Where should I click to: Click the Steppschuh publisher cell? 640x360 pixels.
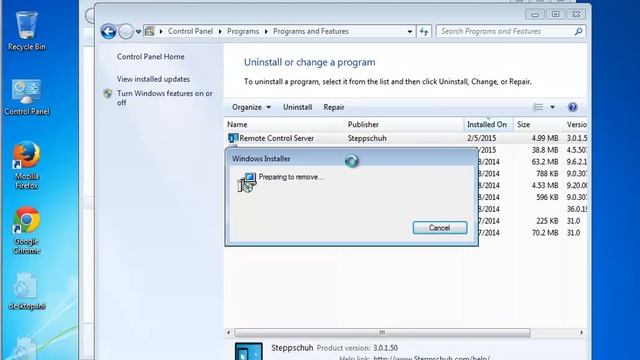(367, 138)
